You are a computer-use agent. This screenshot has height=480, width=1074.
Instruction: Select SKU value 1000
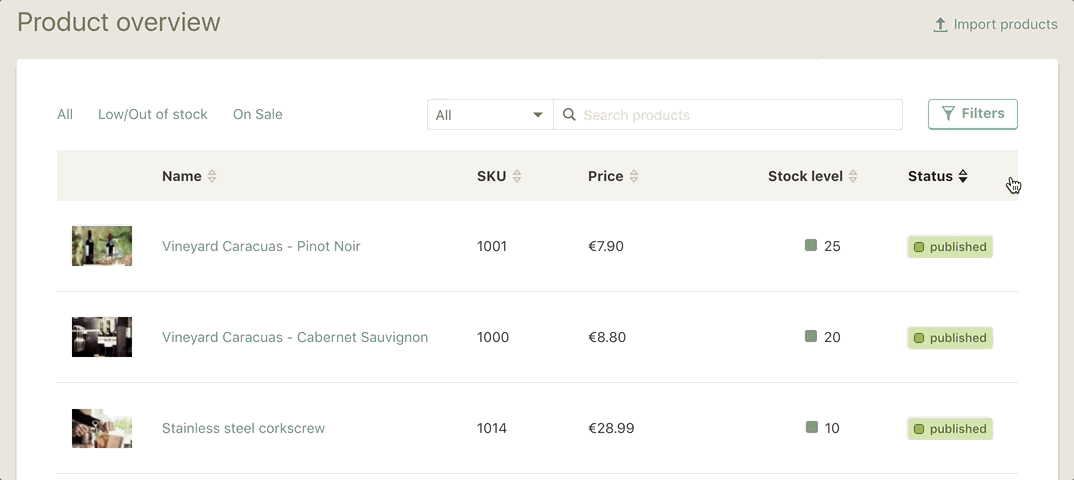493,337
